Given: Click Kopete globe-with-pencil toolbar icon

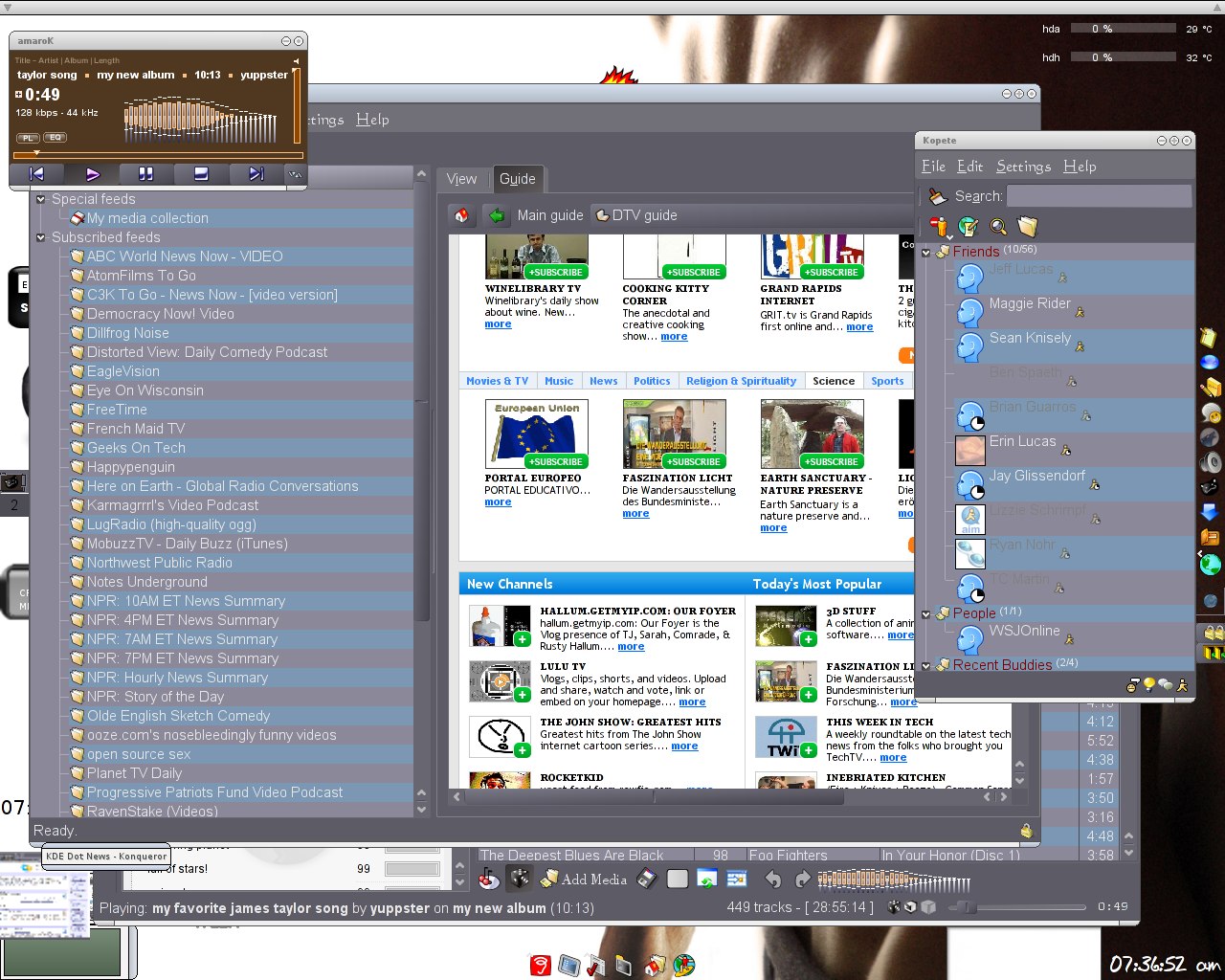Looking at the screenshot, I should pyautogui.click(x=969, y=227).
